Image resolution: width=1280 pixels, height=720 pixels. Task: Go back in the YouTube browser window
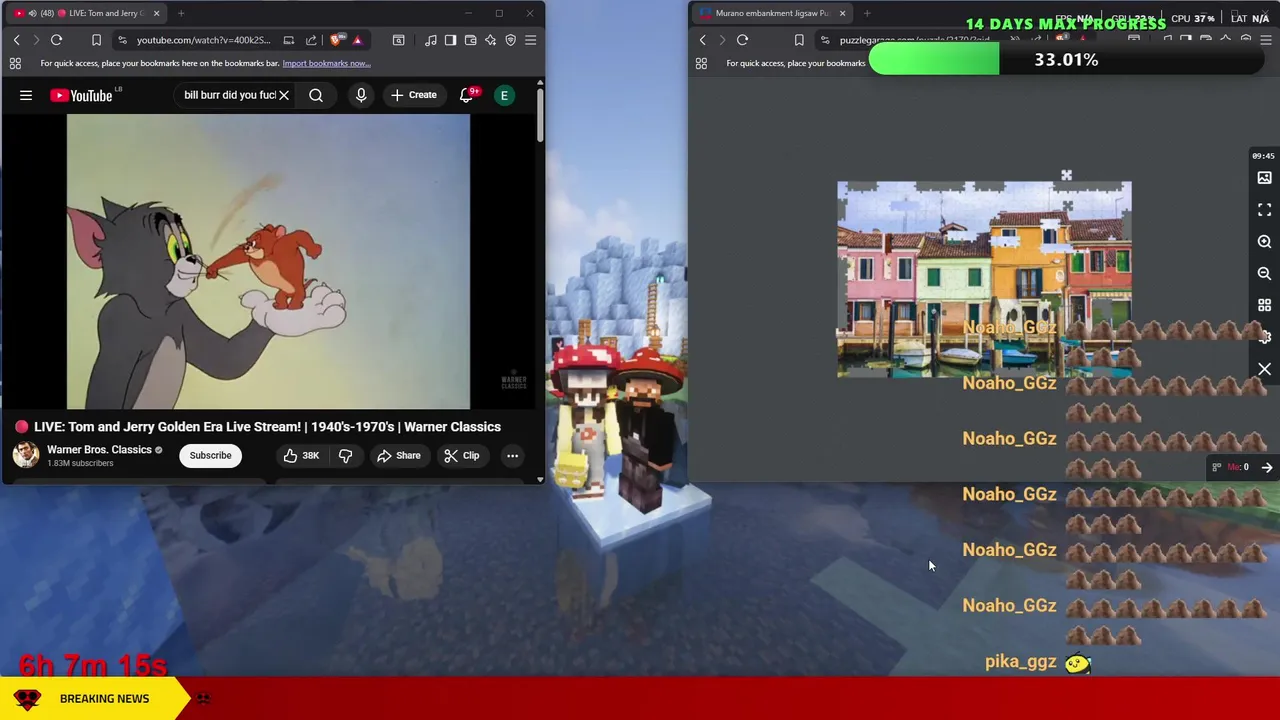click(16, 40)
